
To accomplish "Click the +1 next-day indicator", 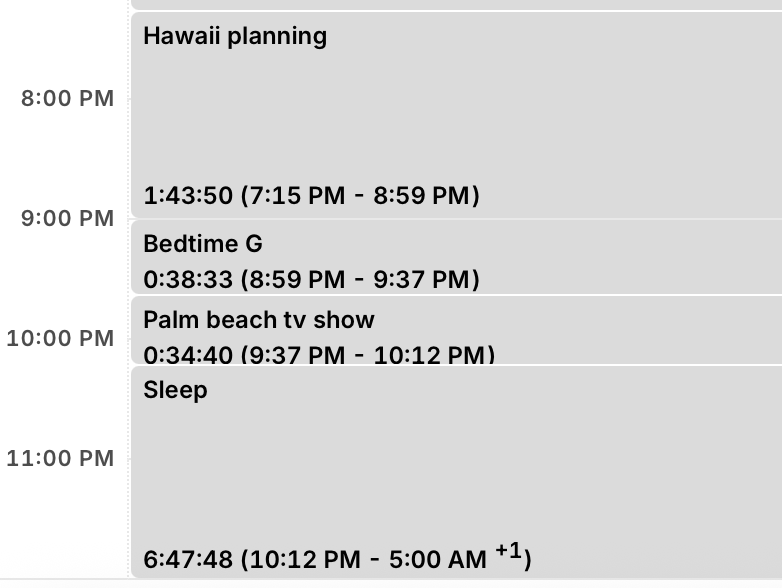I will tap(507, 551).
